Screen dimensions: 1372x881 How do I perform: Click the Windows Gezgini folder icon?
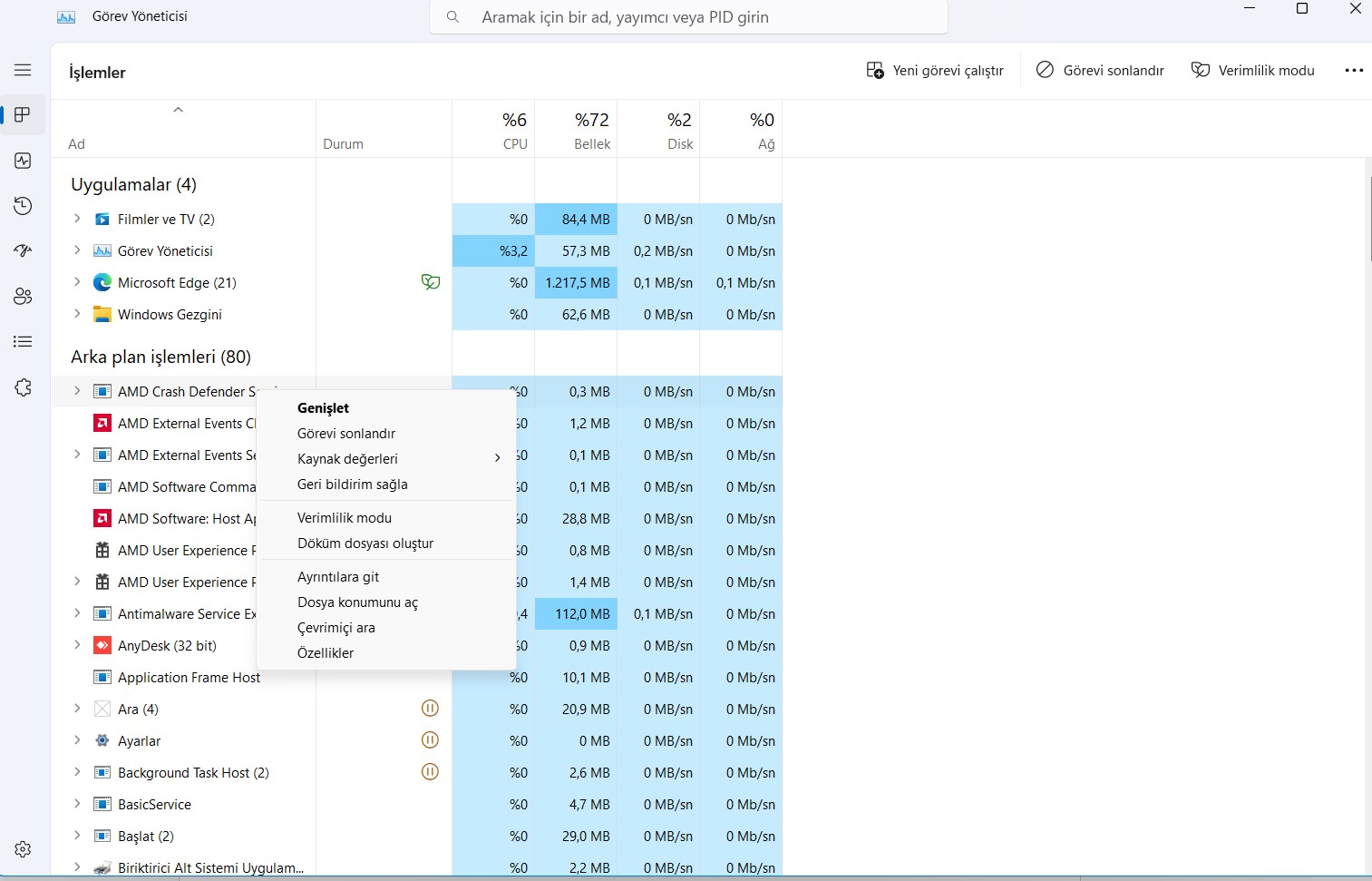(102, 315)
